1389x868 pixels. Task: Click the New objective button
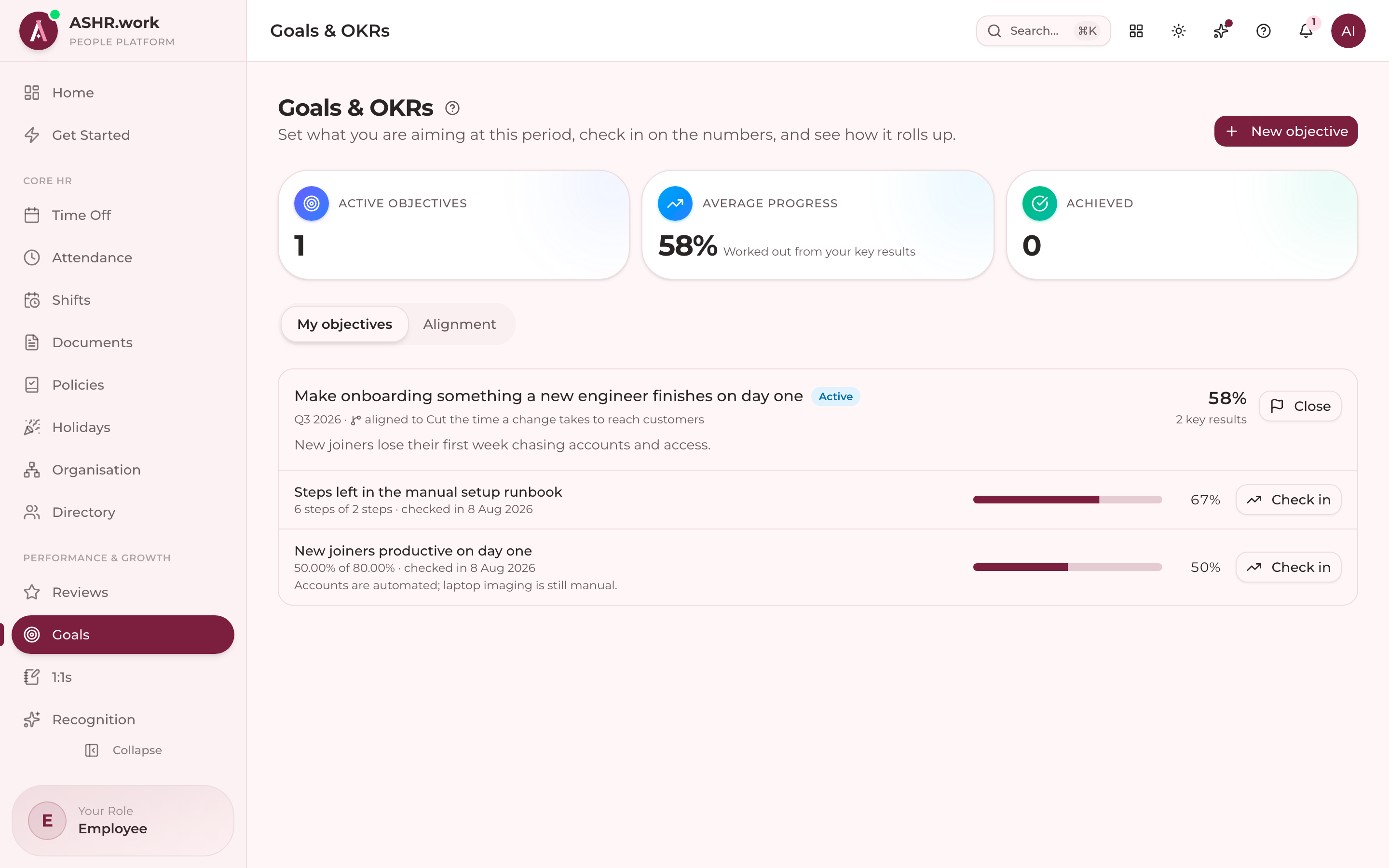pos(1286,132)
